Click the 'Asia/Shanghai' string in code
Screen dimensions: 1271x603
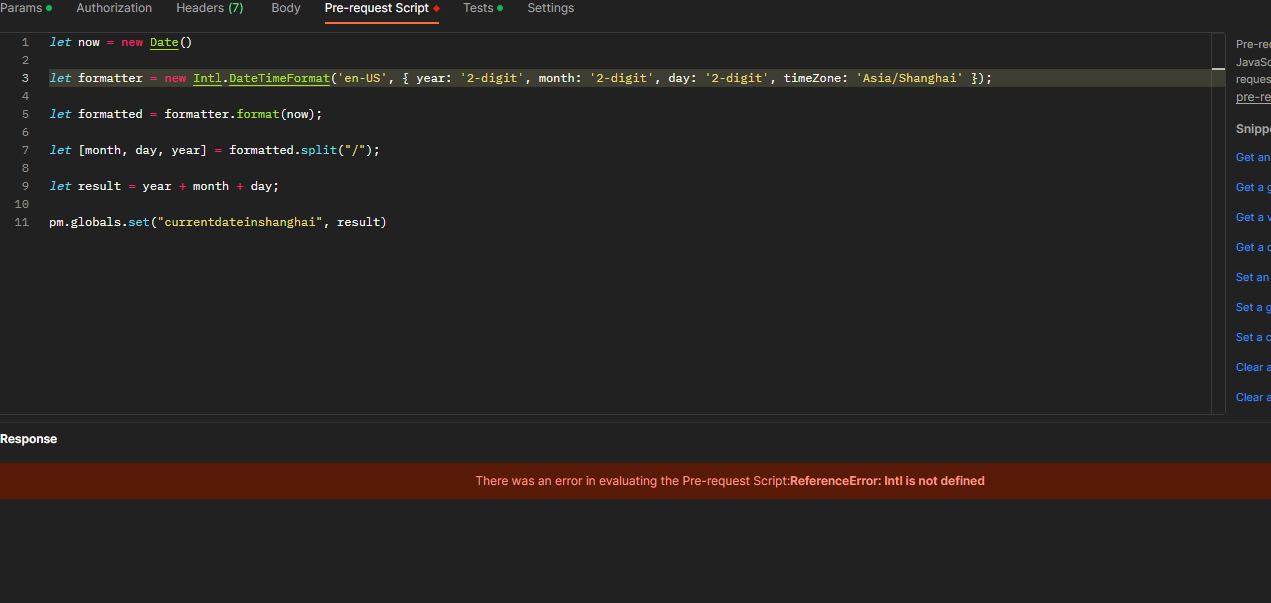pos(909,78)
